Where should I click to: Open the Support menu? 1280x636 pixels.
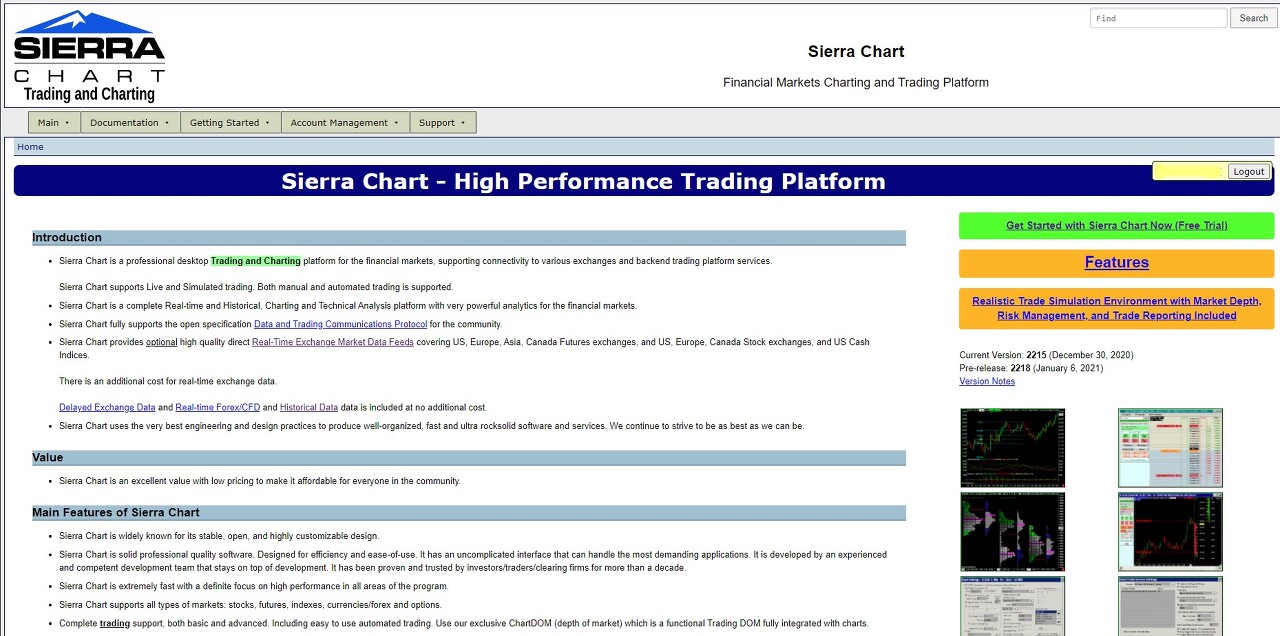pos(443,123)
